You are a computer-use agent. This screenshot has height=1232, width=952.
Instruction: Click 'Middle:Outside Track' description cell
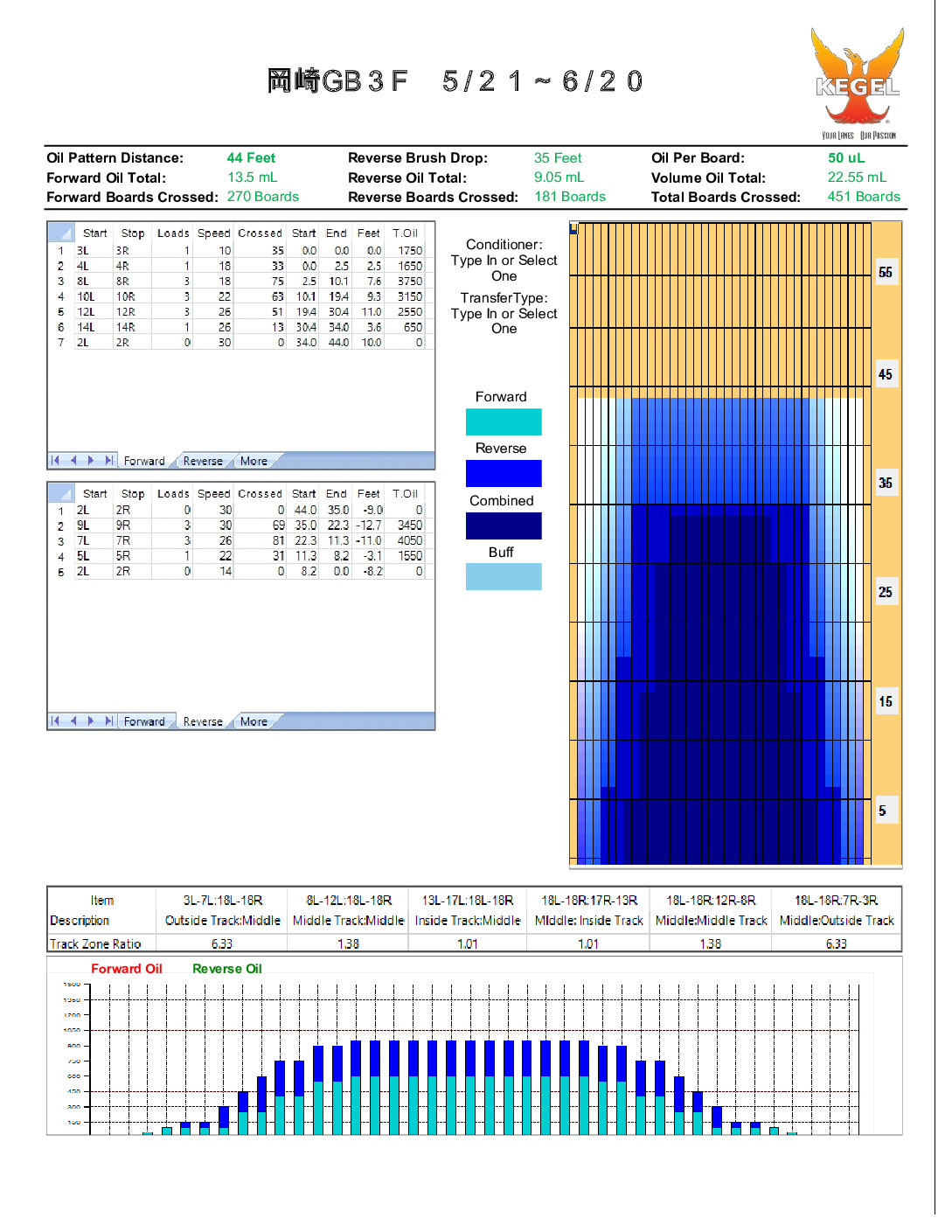pos(837,921)
